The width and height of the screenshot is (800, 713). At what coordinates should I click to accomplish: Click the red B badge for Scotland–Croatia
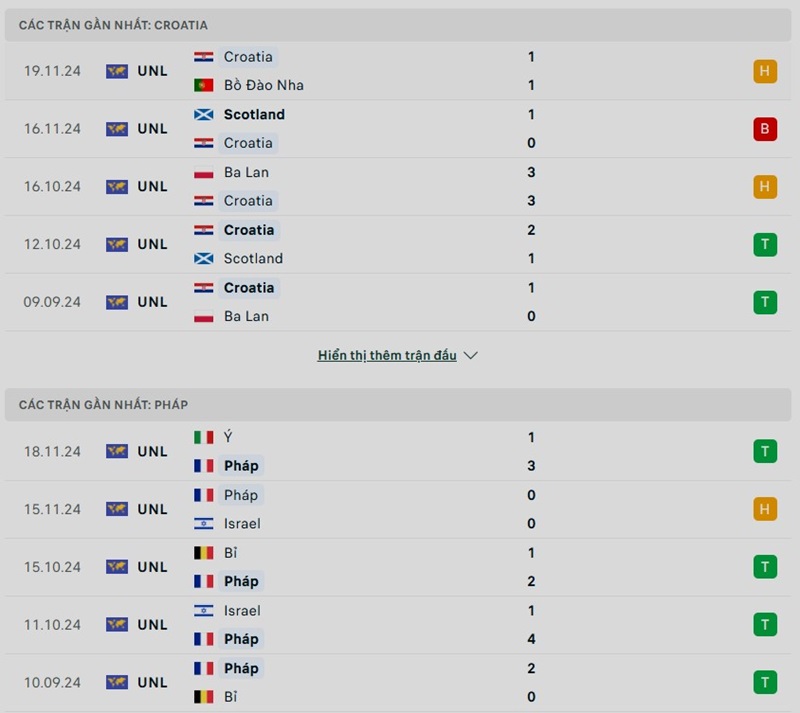[x=765, y=129]
